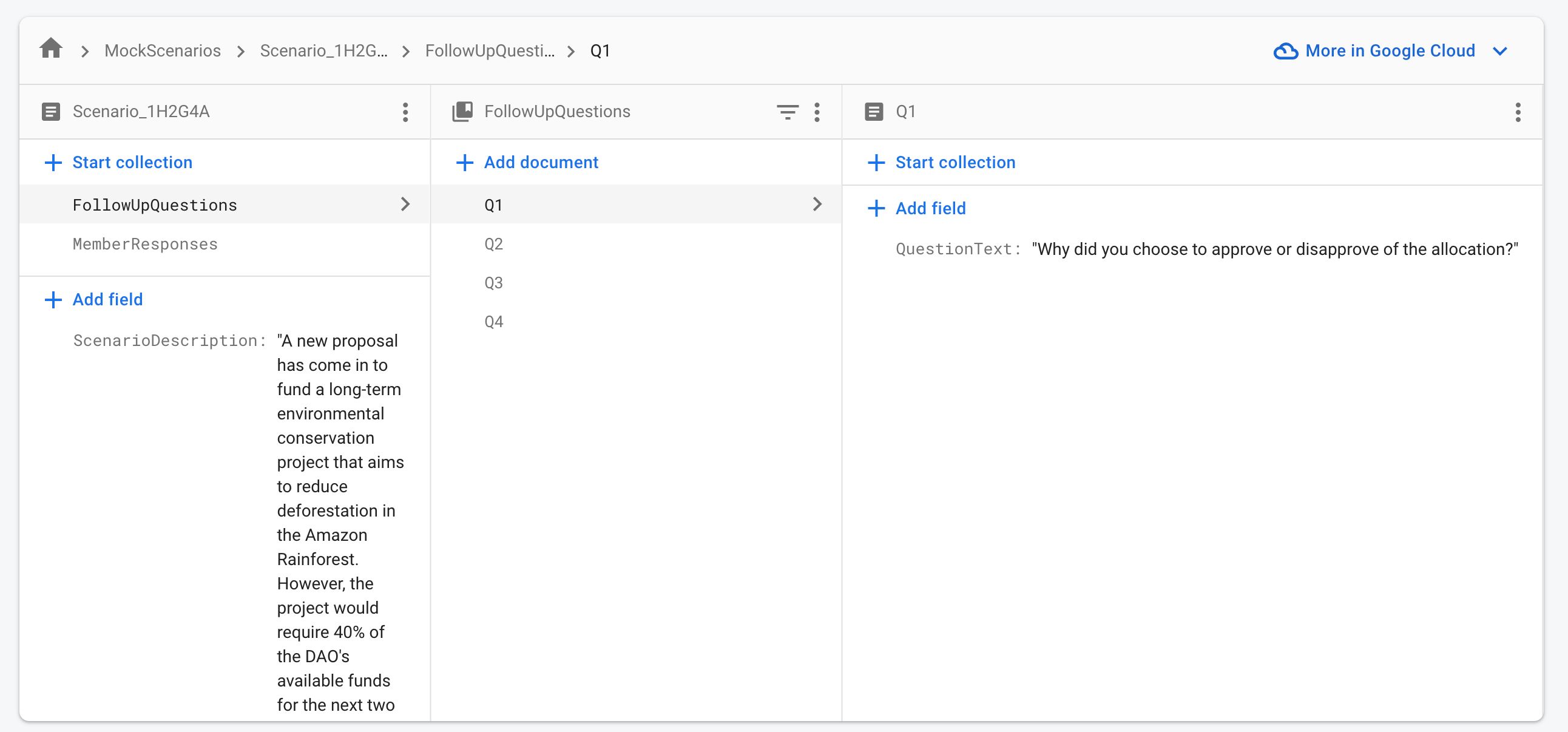Click chevron on Q1 document row

[817, 203]
